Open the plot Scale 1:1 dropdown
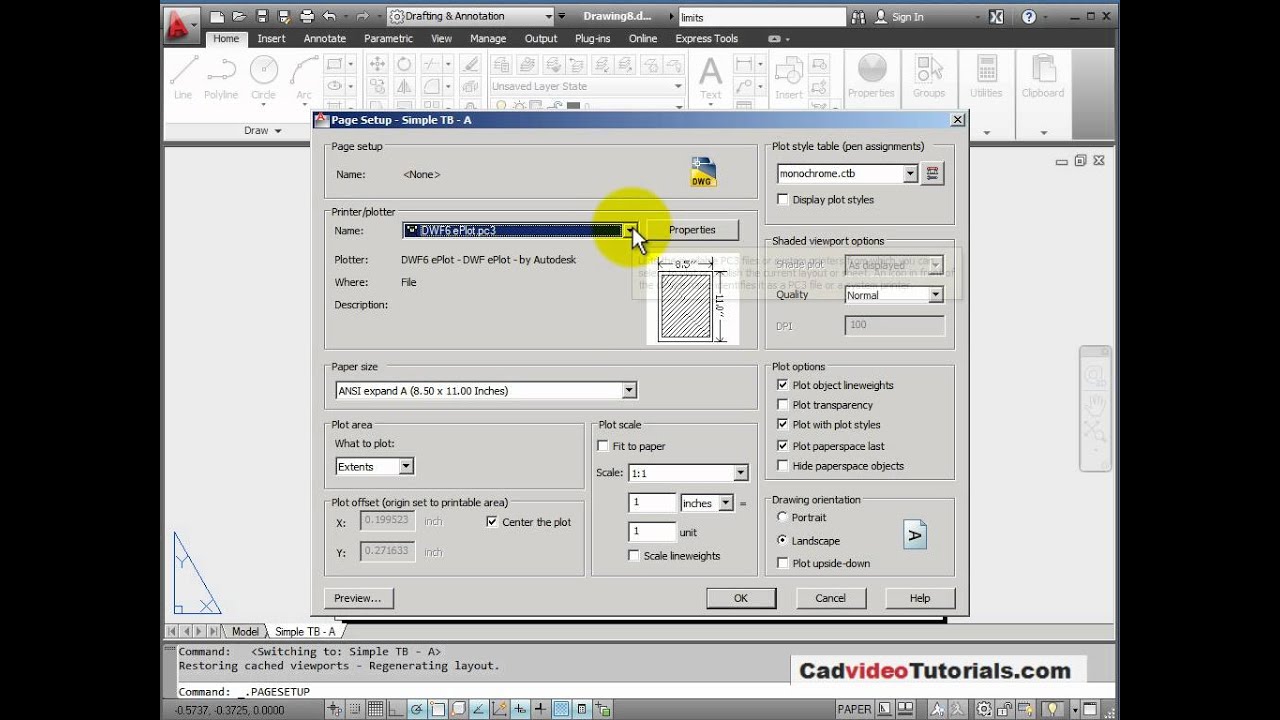1280x720 pixels. point(741,473)
